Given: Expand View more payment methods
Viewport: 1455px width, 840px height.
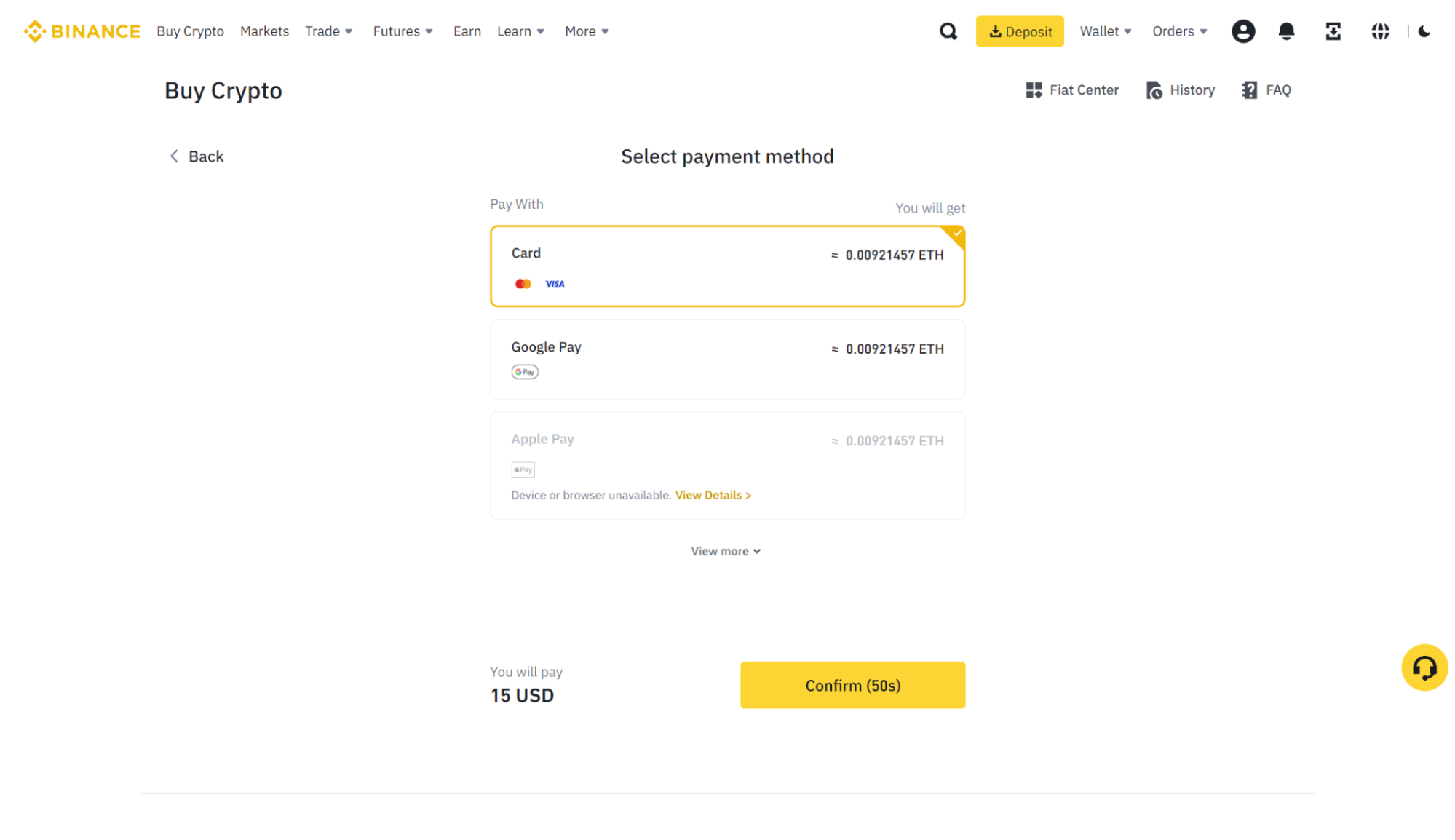Looking at the screenshot, I should click(726, 551).
